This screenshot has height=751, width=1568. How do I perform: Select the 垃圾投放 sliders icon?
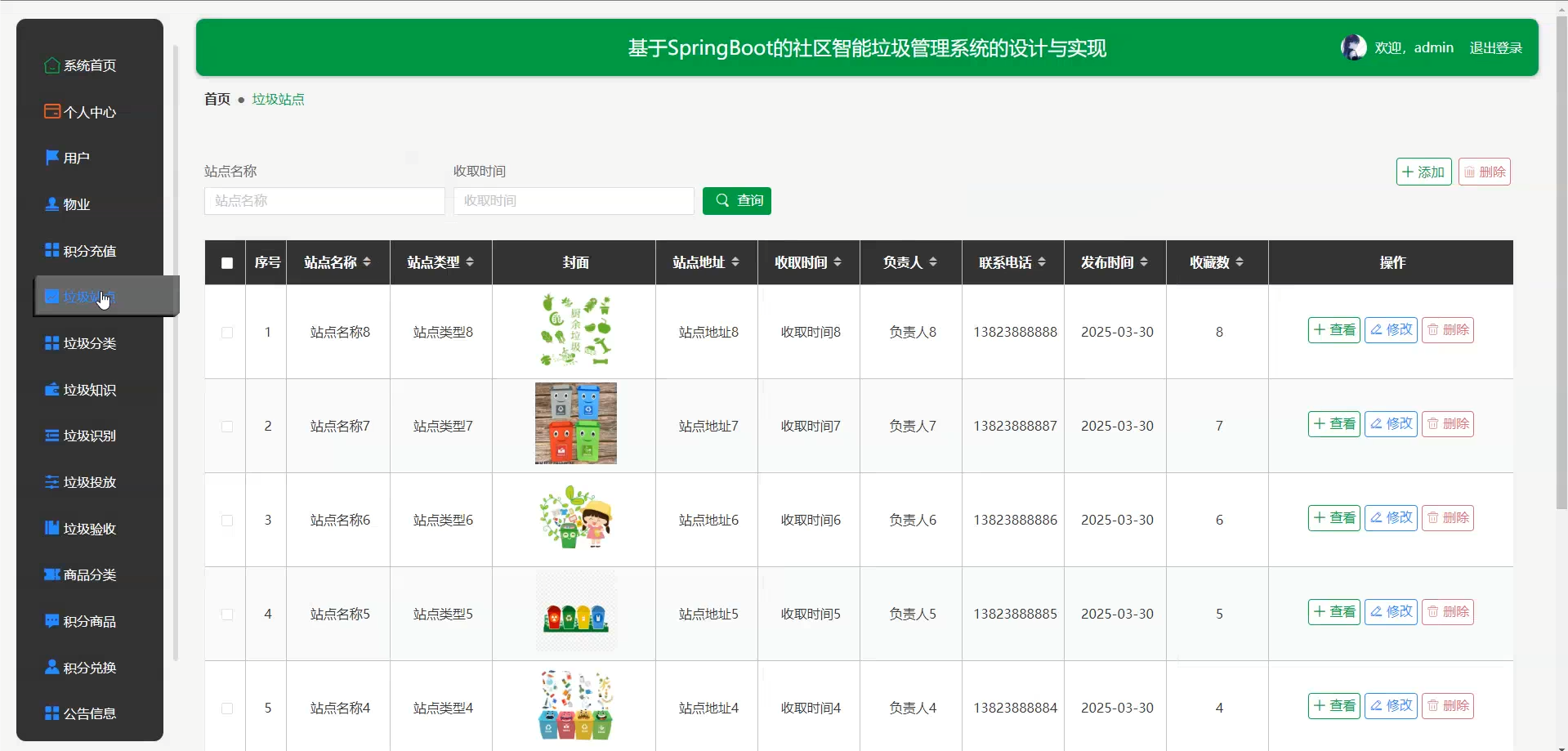pos(52,482)
